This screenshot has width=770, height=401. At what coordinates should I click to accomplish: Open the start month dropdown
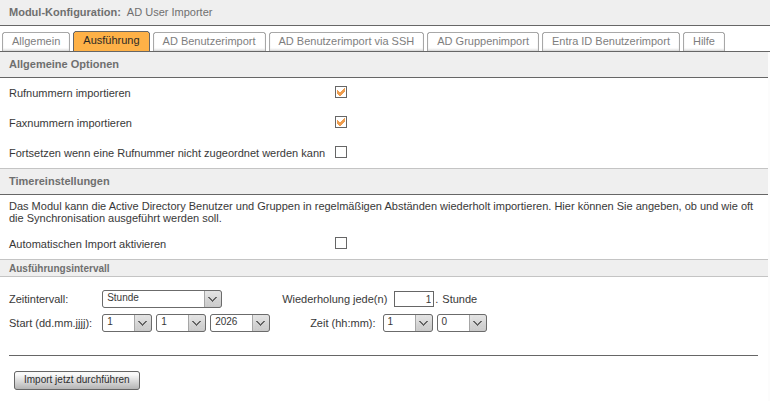(181, 322)
